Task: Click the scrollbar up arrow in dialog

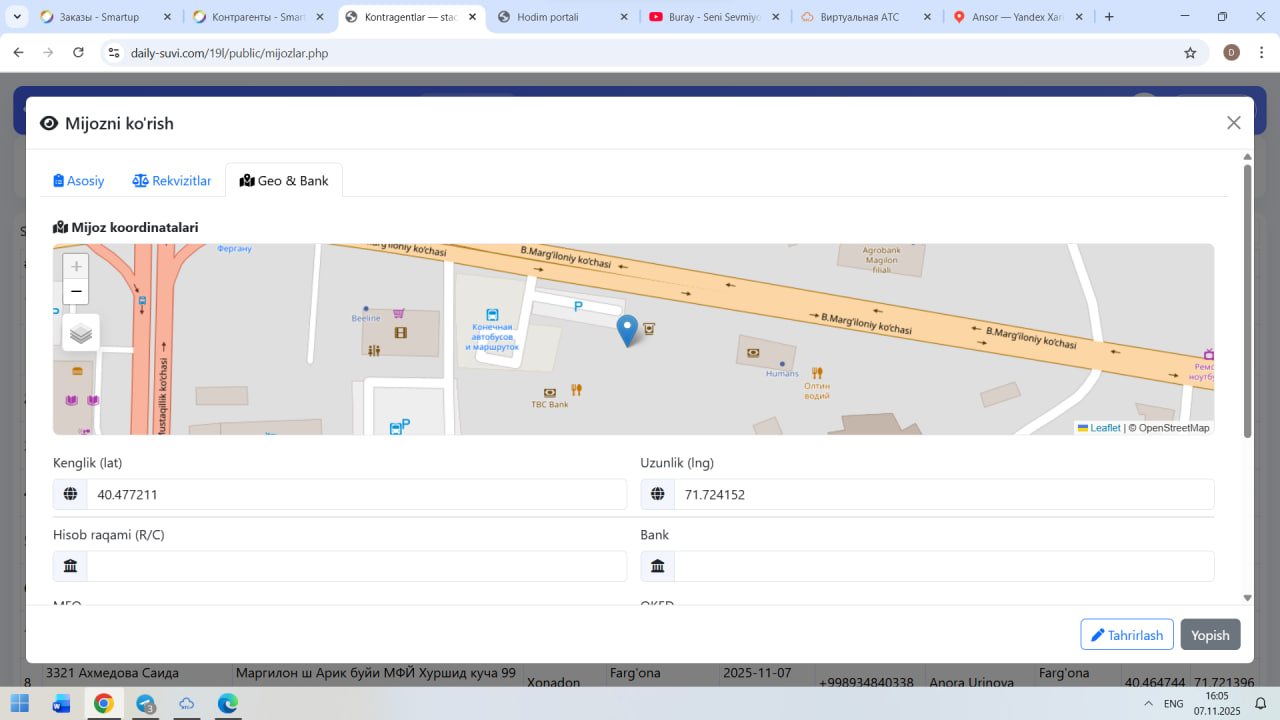Action: click(1247, 157)
